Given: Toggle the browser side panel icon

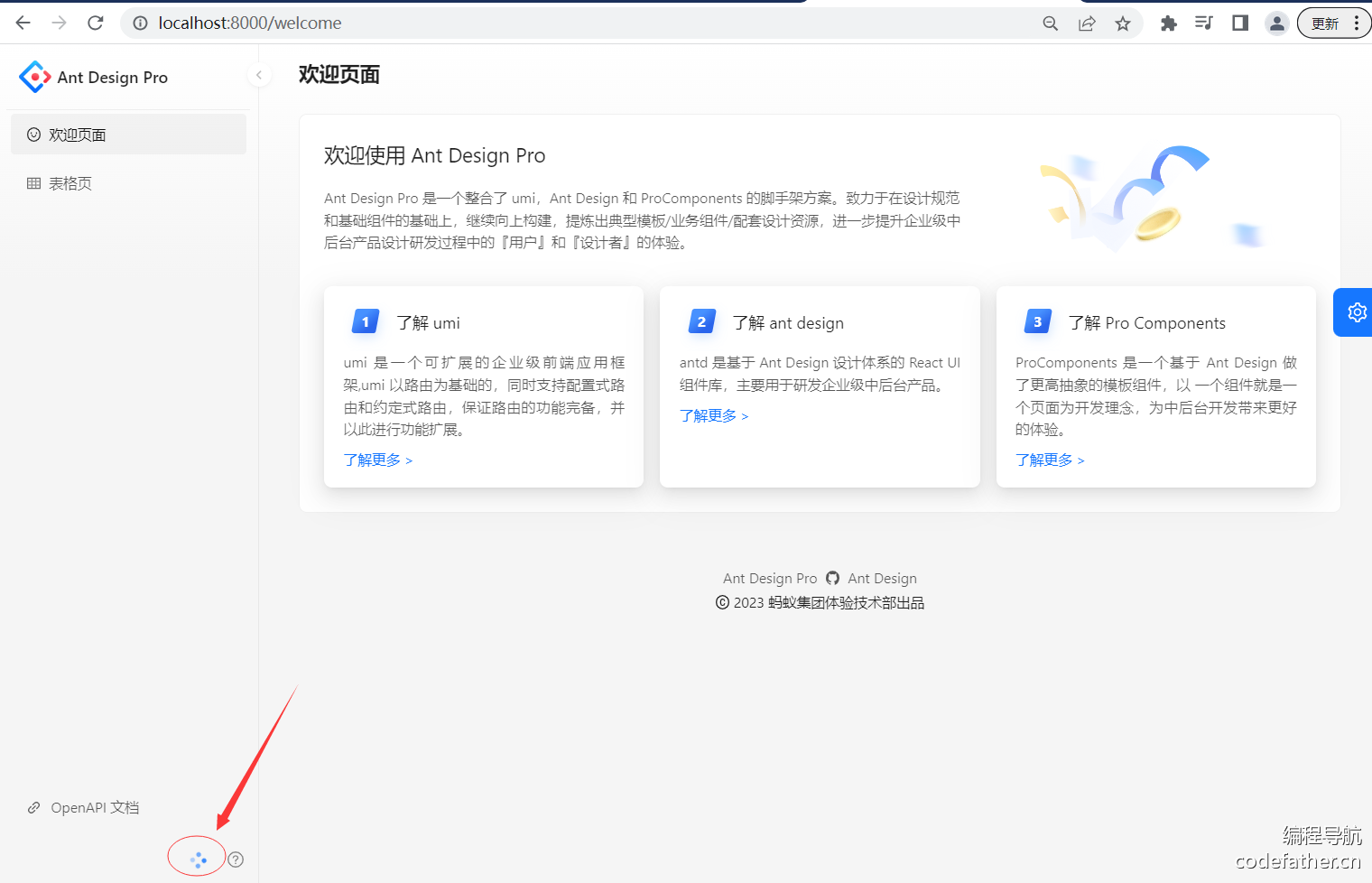Looking at the screenshot, I should pyautogui.click(x=1240, y=23).
